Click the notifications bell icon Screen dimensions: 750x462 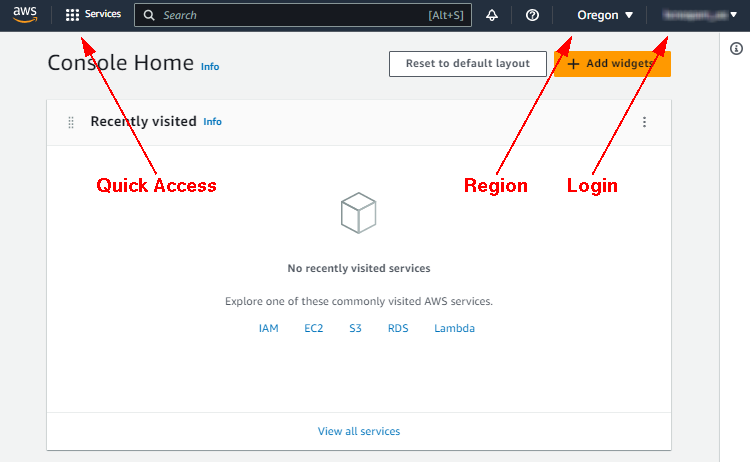click(492, 16)
